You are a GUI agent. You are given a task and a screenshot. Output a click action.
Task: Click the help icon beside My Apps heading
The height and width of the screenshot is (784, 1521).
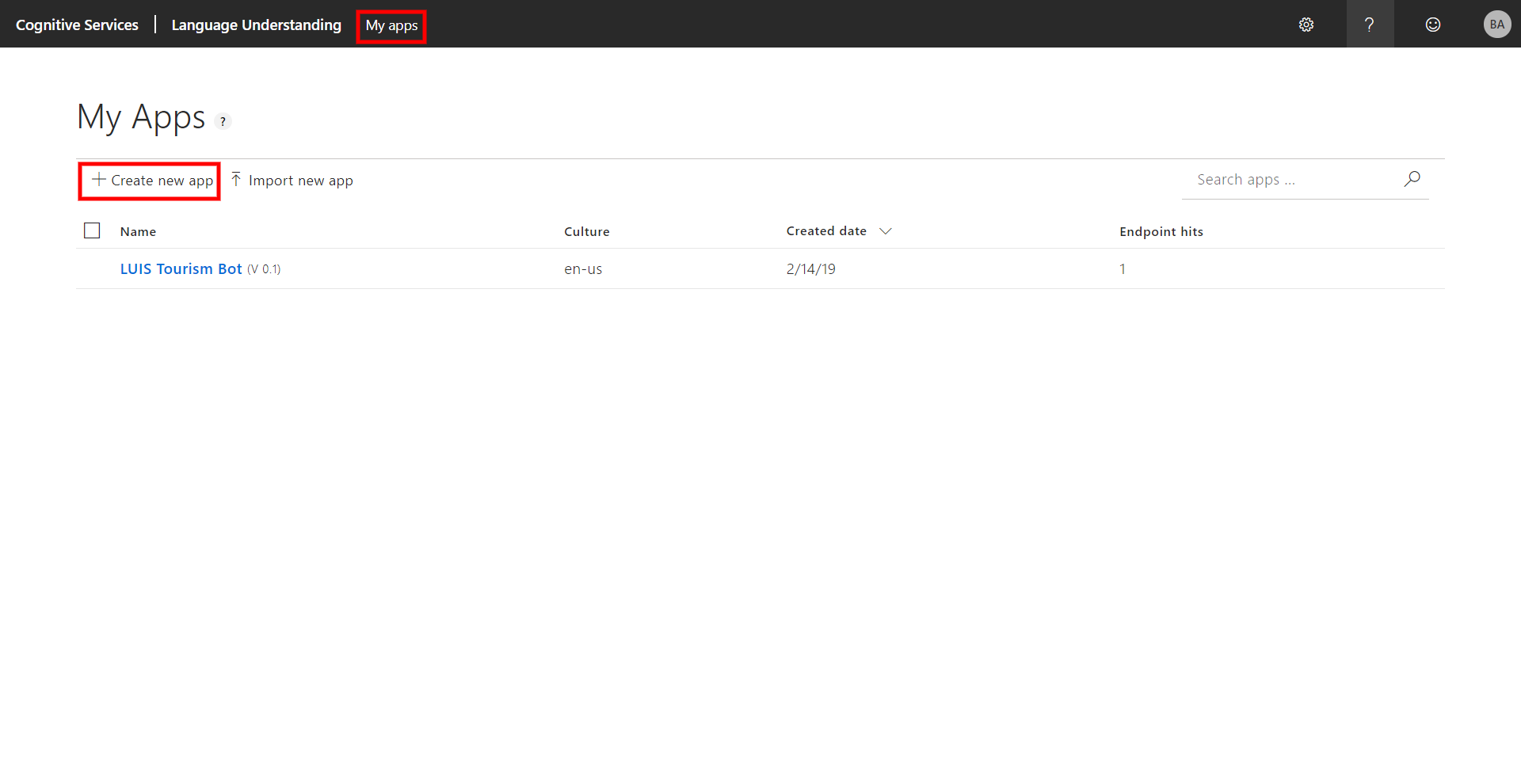click(223, 121)
